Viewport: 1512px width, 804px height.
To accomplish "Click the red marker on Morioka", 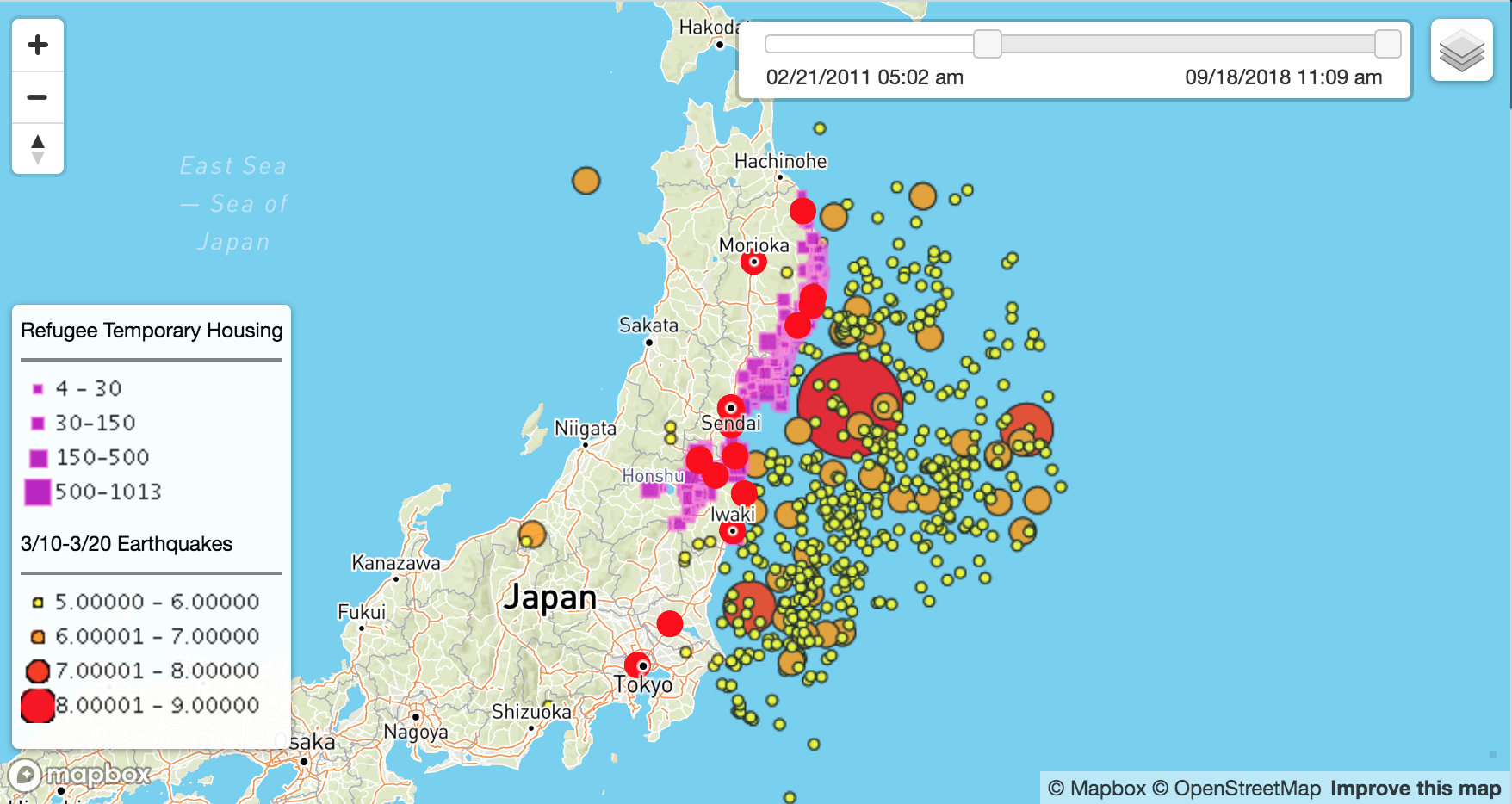I will click(753, 262).
